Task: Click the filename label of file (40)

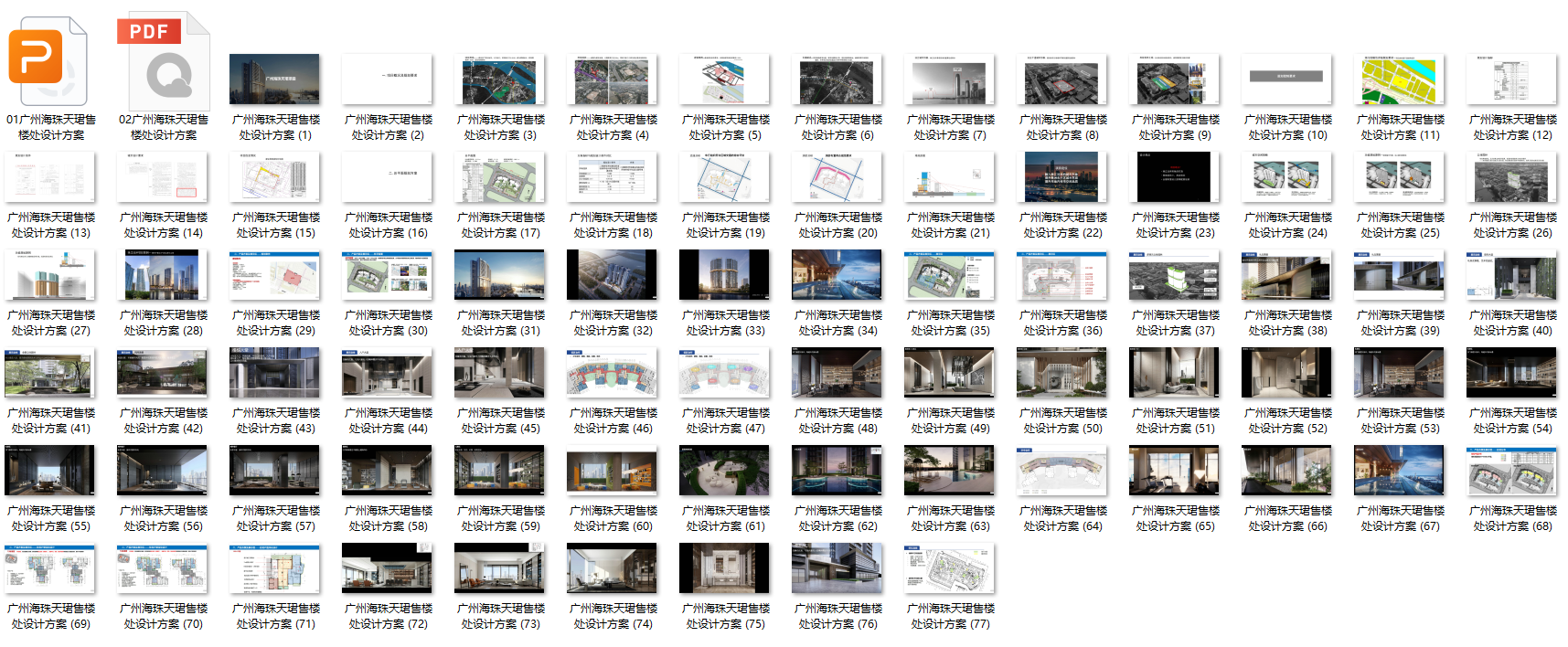Action: point(1513,323)
